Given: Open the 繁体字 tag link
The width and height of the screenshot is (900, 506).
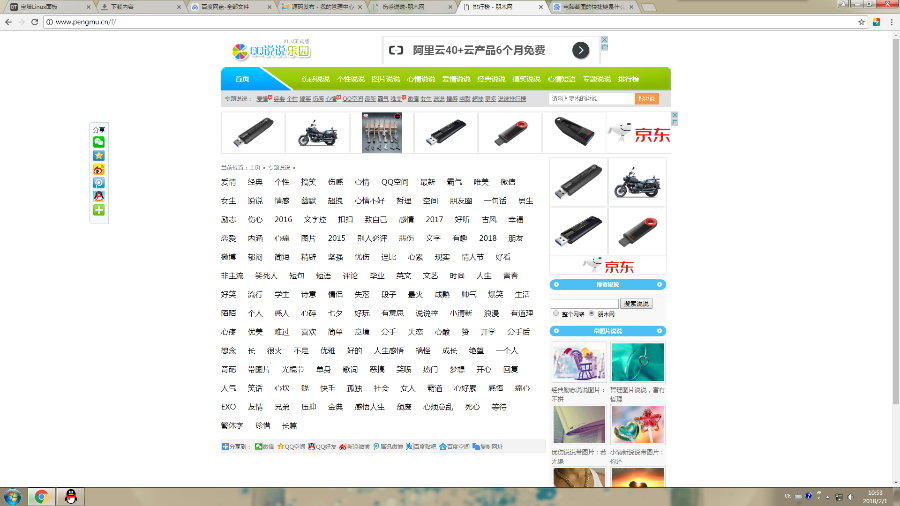Looking at the screenshot, I should 232,426.
